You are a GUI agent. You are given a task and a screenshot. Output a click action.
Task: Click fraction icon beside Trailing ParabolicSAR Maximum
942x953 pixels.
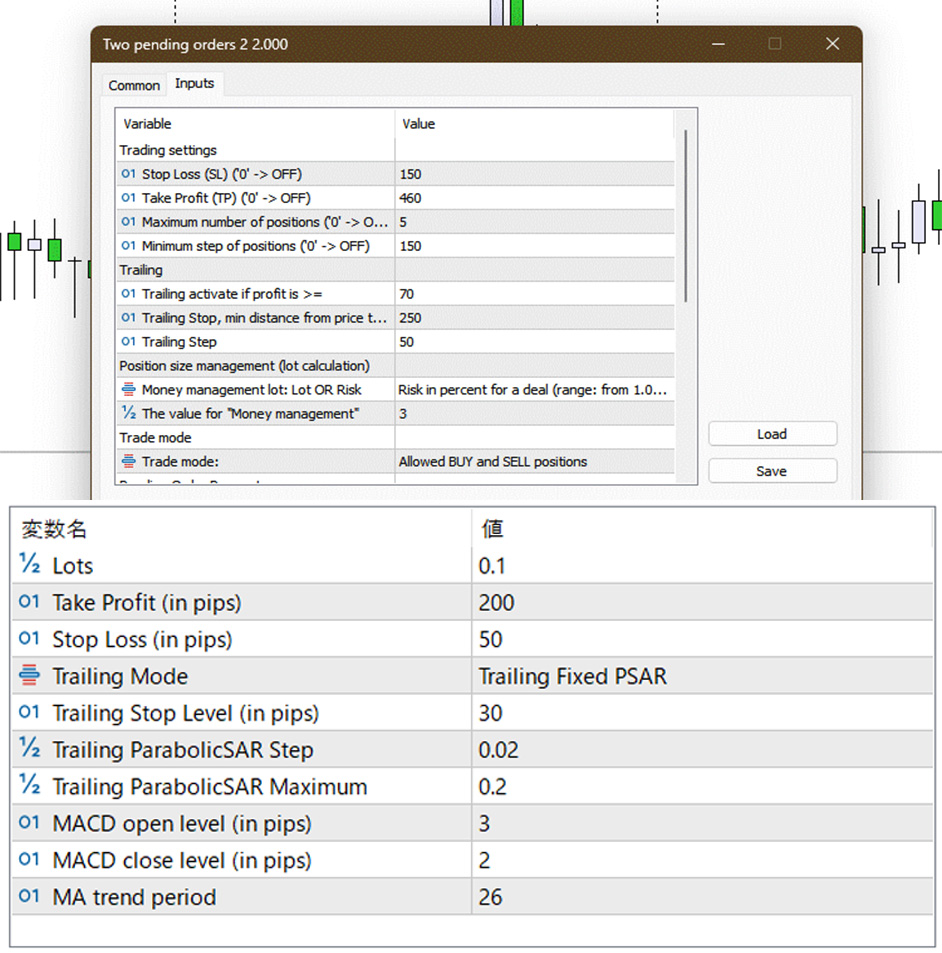coord(29,785)
